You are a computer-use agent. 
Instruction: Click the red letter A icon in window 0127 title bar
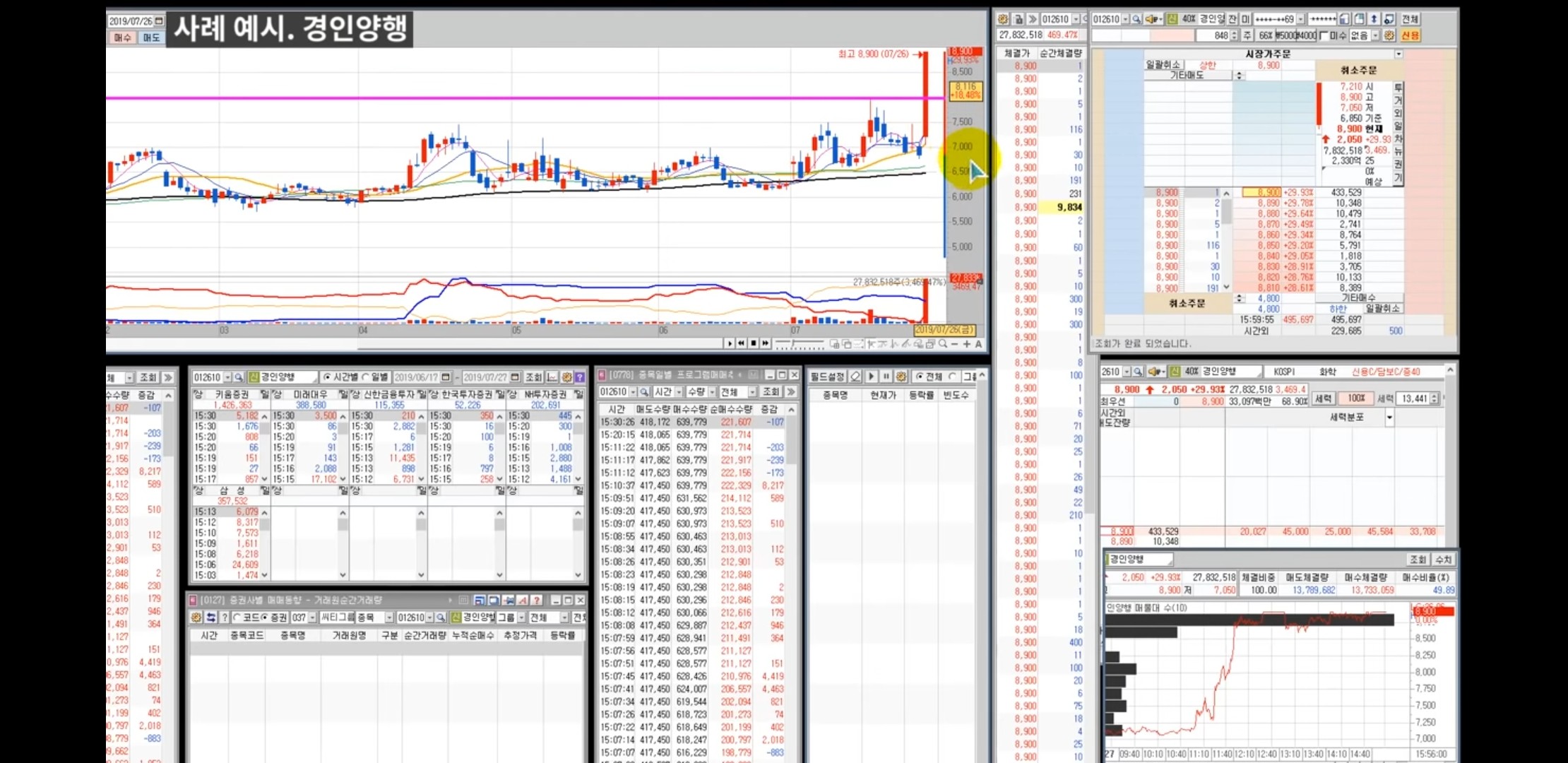[x=523, y=601]
